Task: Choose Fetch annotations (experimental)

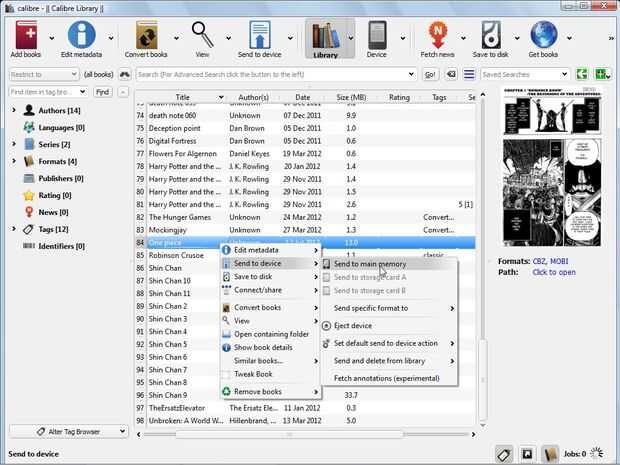Action: tap(390, 378)
